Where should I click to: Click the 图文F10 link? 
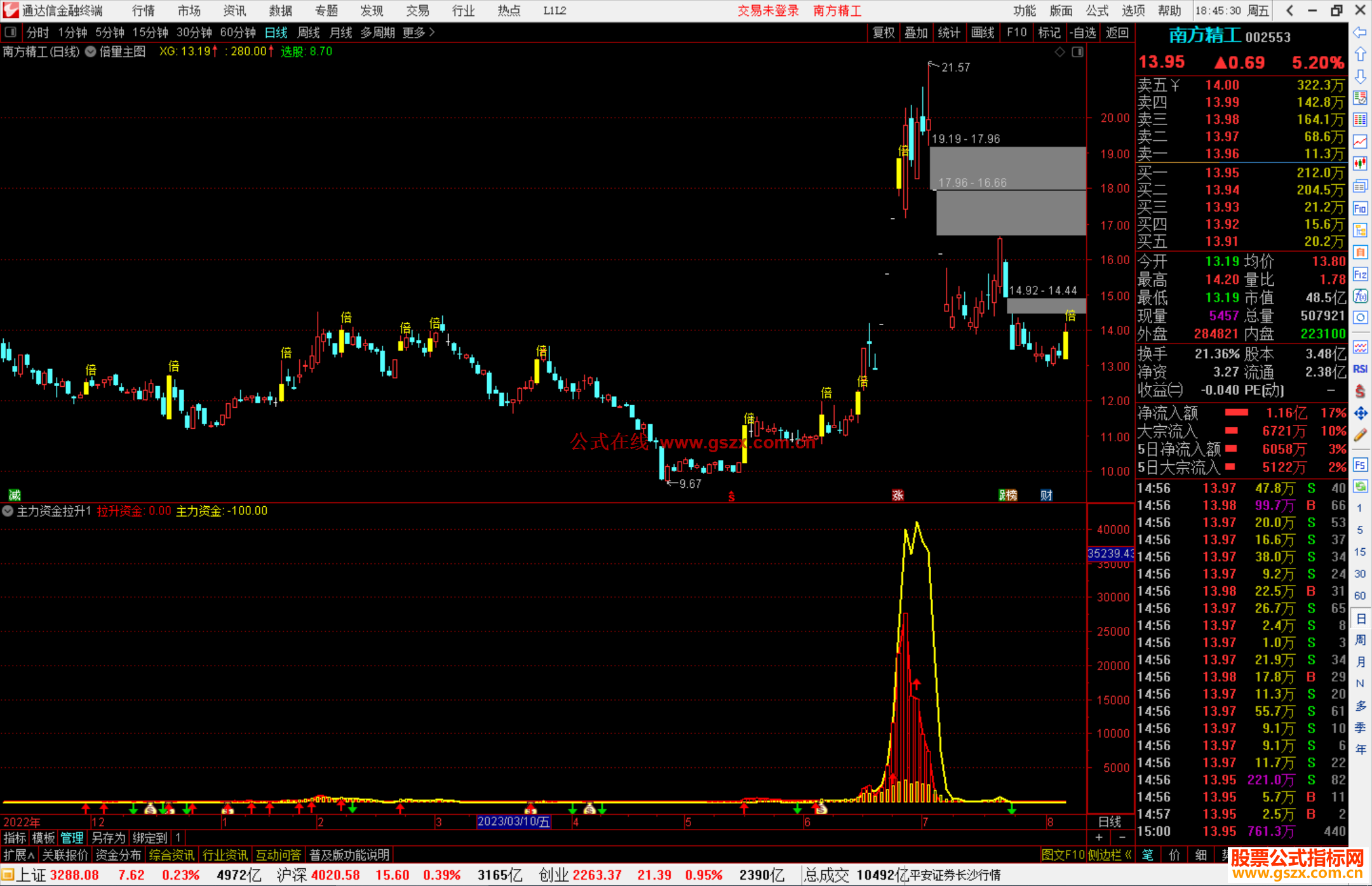1063,855
